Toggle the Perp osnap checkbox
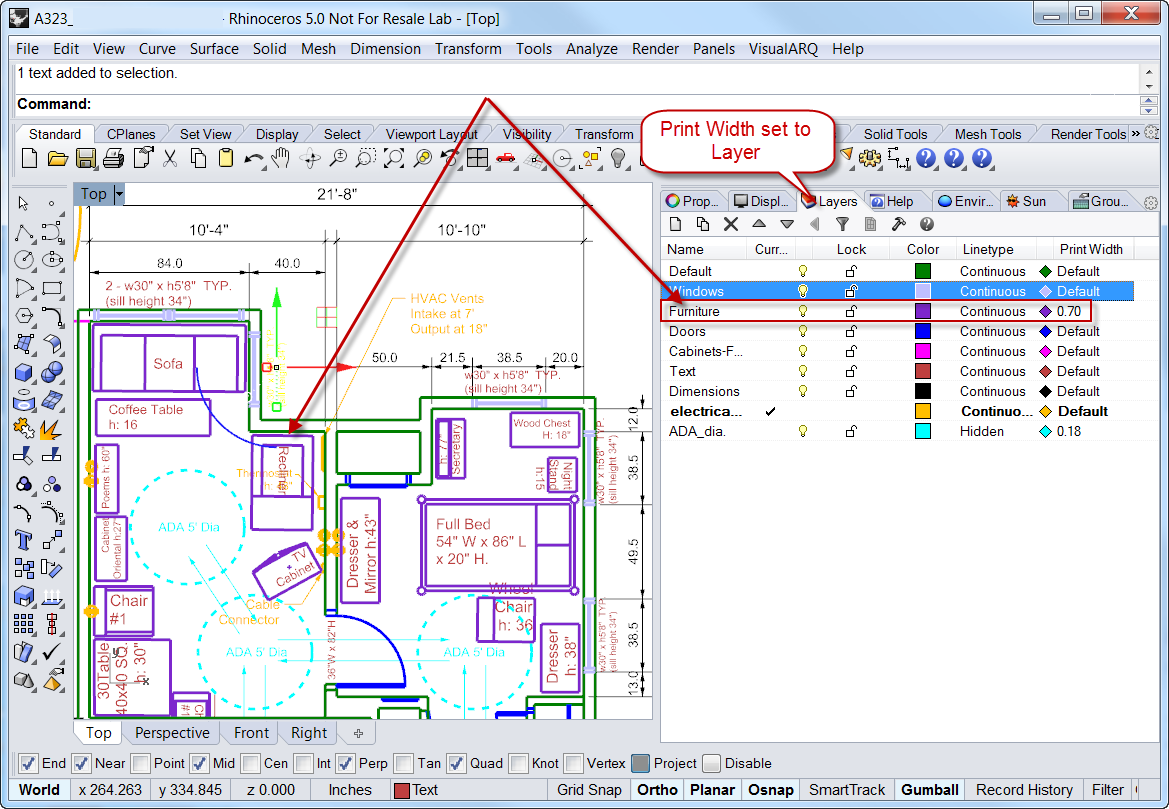Screen dimensions: 1169x809 pyautogui.click(x=345, y=764)
